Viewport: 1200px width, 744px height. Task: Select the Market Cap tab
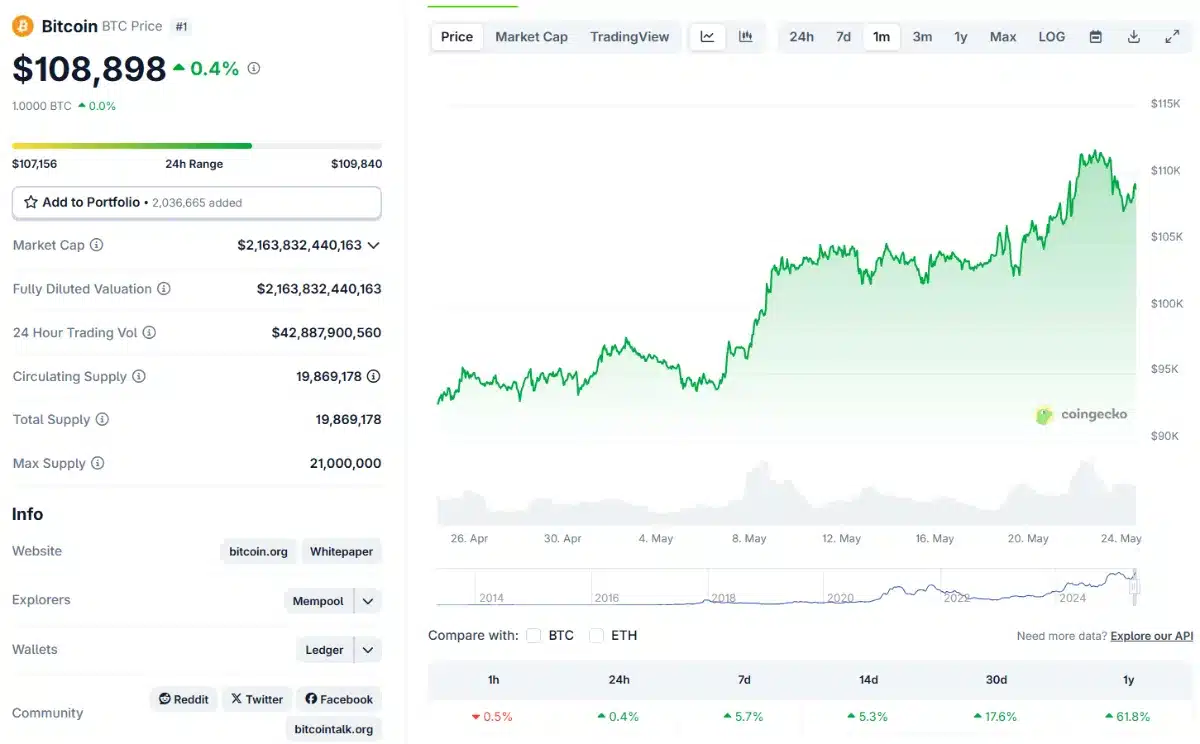(x=532, y=37)
